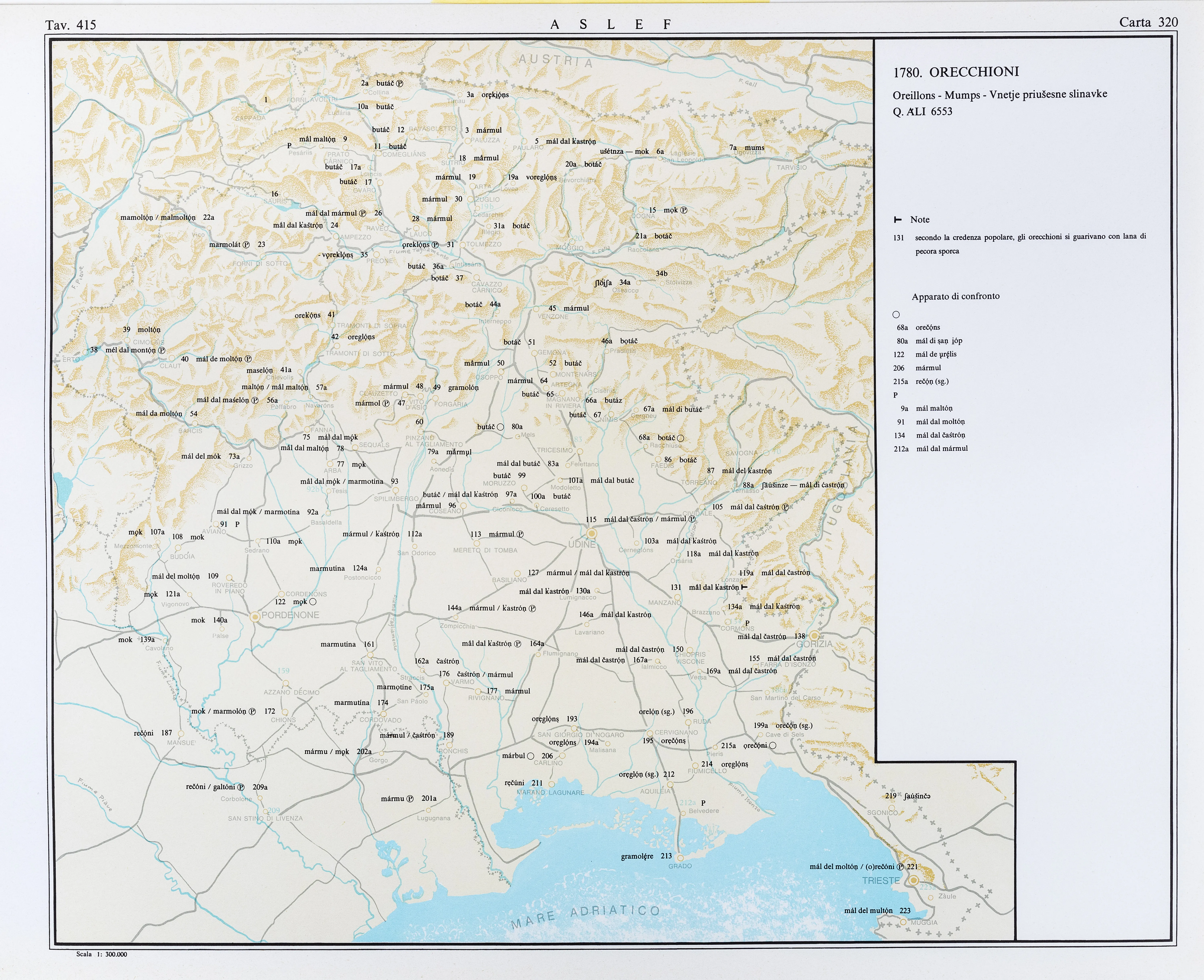Screen dimensions: 1204x980
Task: Click the Q. ALI 6553 reference
Action: point(922,112)
